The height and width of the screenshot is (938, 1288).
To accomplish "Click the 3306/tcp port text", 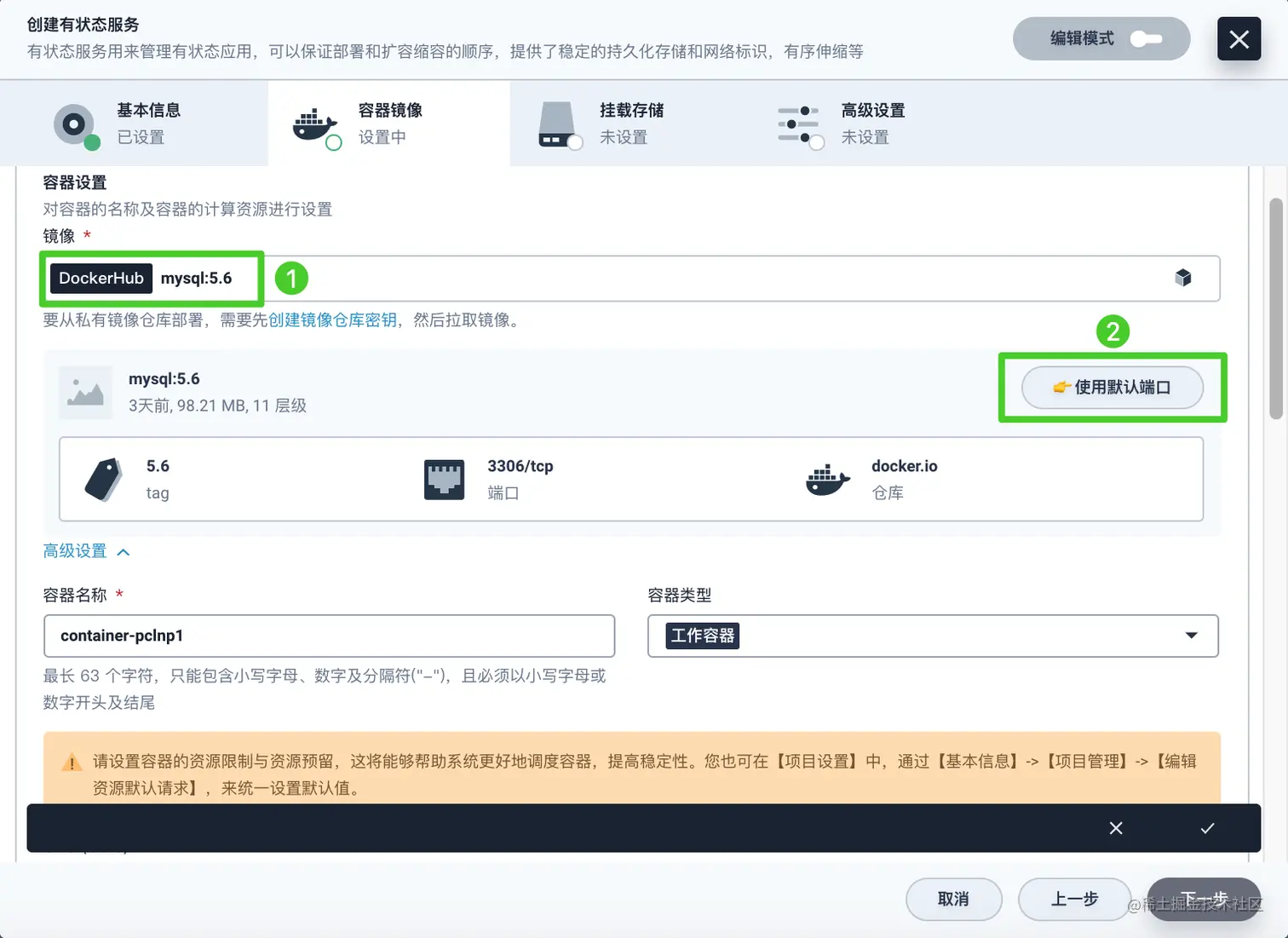I will 520,466.
